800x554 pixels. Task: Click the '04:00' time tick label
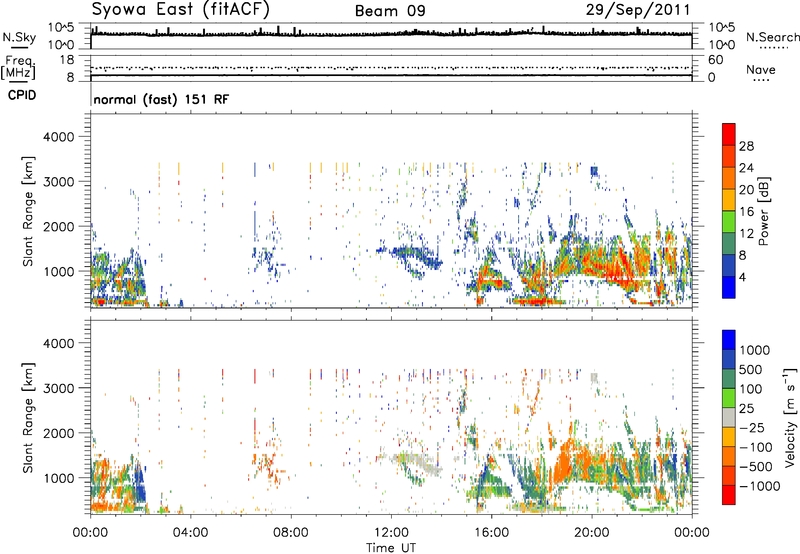(x=190, y=533)
